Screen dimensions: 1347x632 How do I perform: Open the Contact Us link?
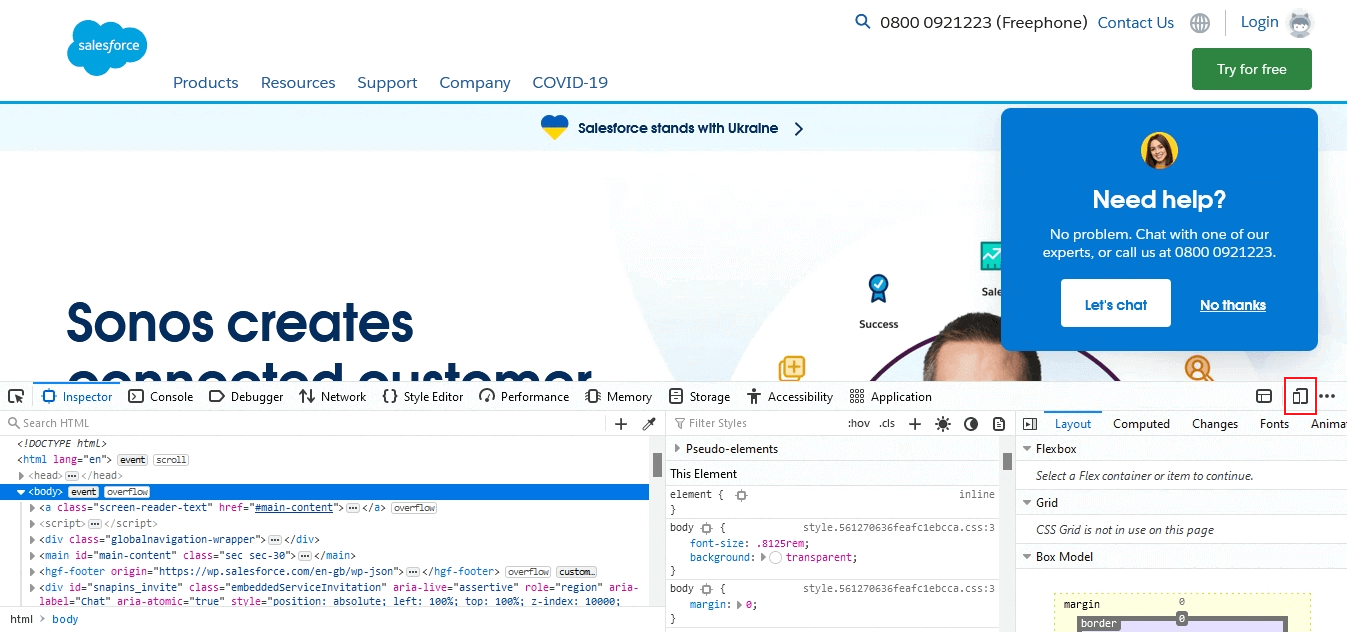[x=1136, y=23]
